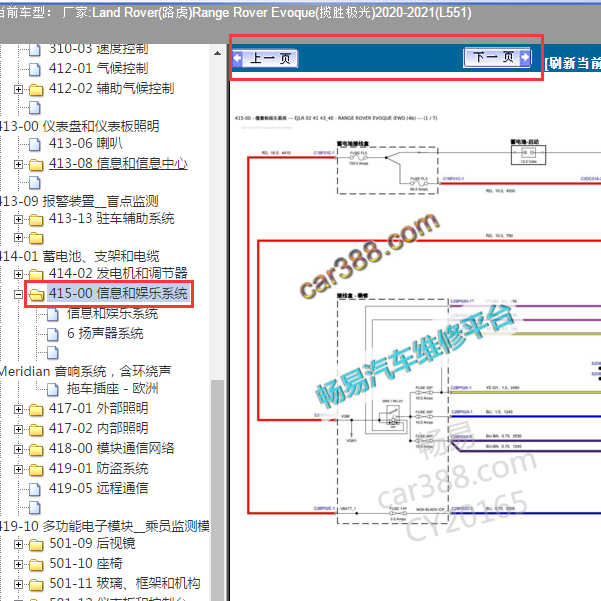The width and height of the screenshot is (601, 601).
Task: Click 417-01 外部照明 folder icon
Action: 36,410
